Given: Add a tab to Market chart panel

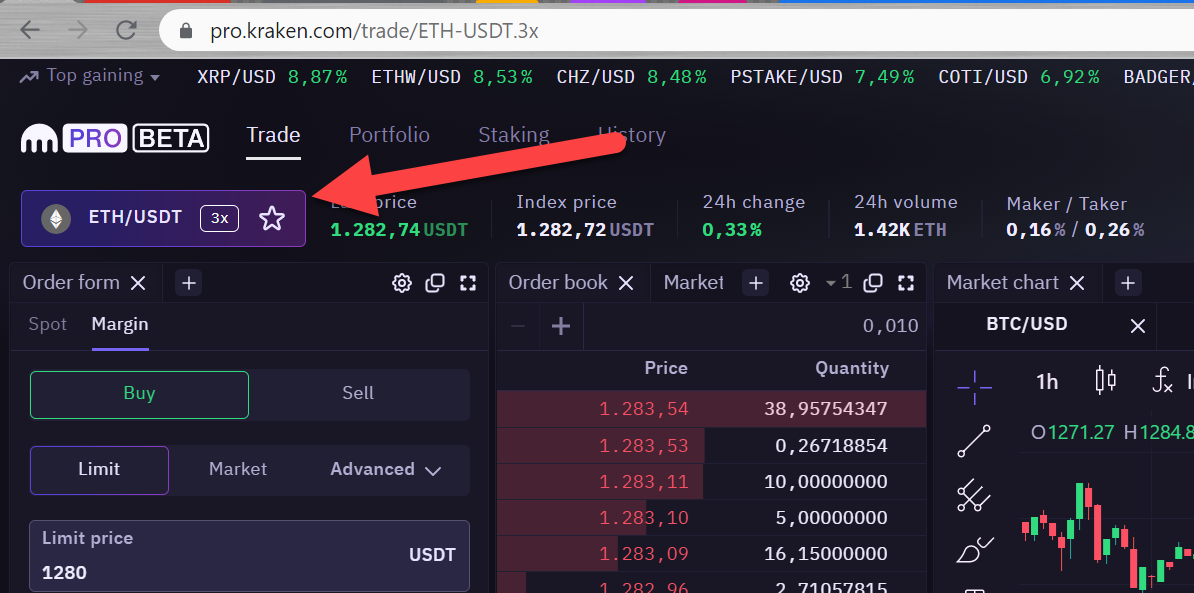Looking at the screenshot, I should tap(1128, 283).
